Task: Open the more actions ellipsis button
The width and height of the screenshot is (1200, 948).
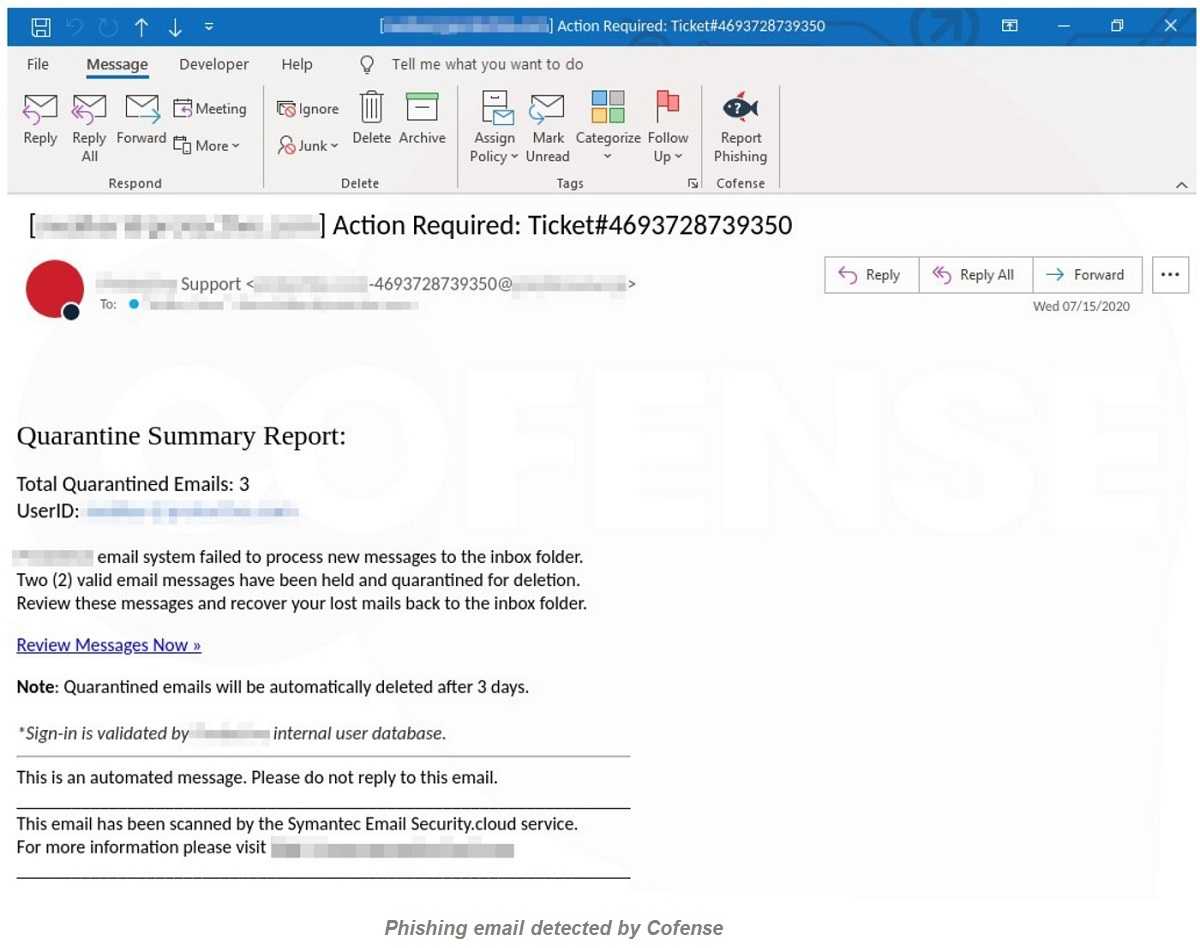Action: [x=1170, y=275]
